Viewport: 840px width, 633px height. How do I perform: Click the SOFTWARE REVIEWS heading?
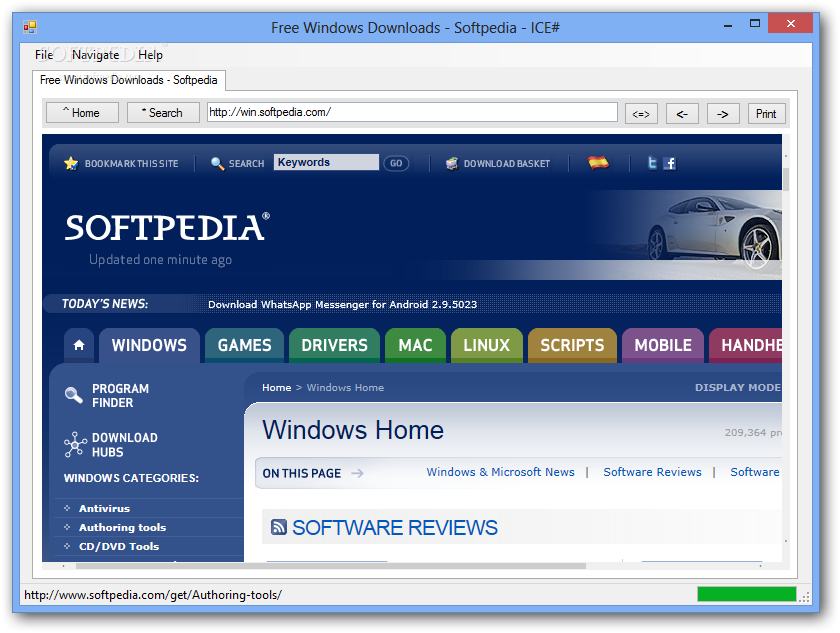(x=395, y=528)
